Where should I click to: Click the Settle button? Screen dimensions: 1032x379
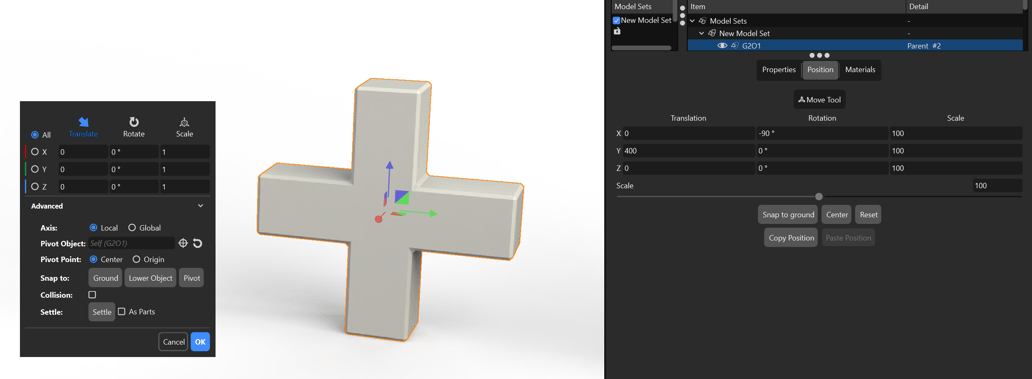tap(102, 311)
